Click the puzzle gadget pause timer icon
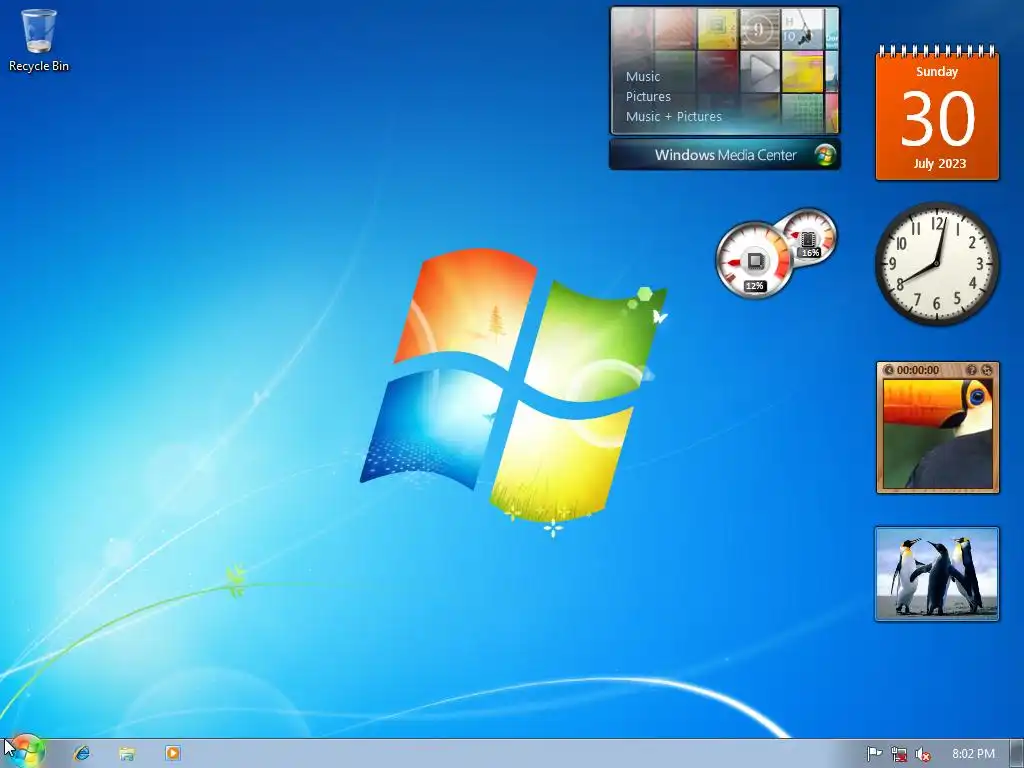This screenshot has width=1024, height=768. point(888,370)
